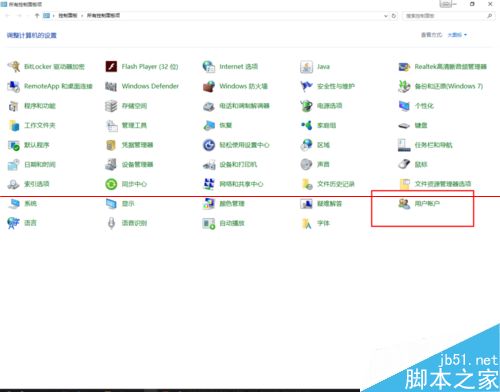Image resolution: width=500 pixels, height=392 pixels.
Task: Open Credential Manager safe icon
Action: click(111, 145)
